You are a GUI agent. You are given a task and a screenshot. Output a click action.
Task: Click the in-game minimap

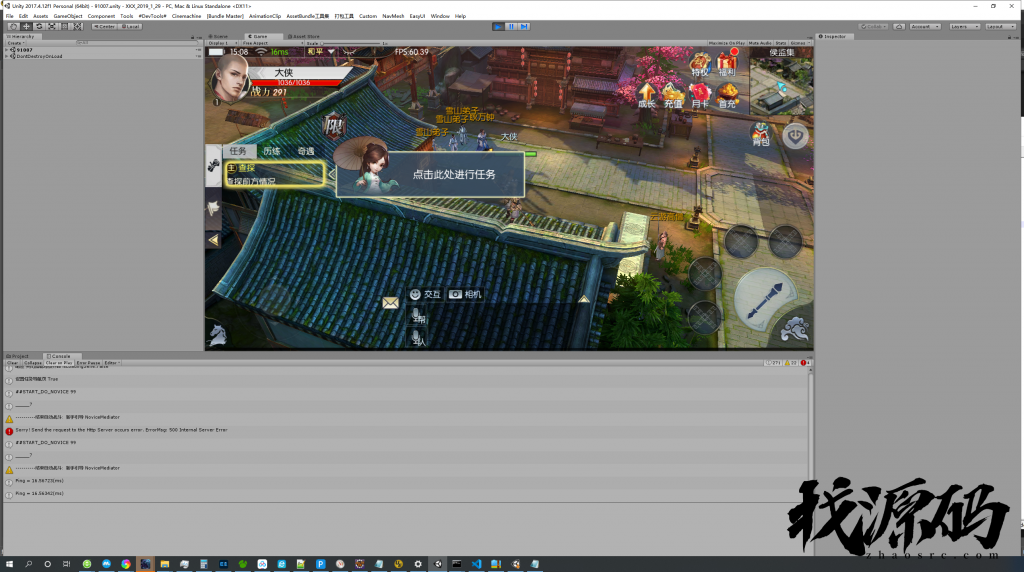tap(782, 86)
